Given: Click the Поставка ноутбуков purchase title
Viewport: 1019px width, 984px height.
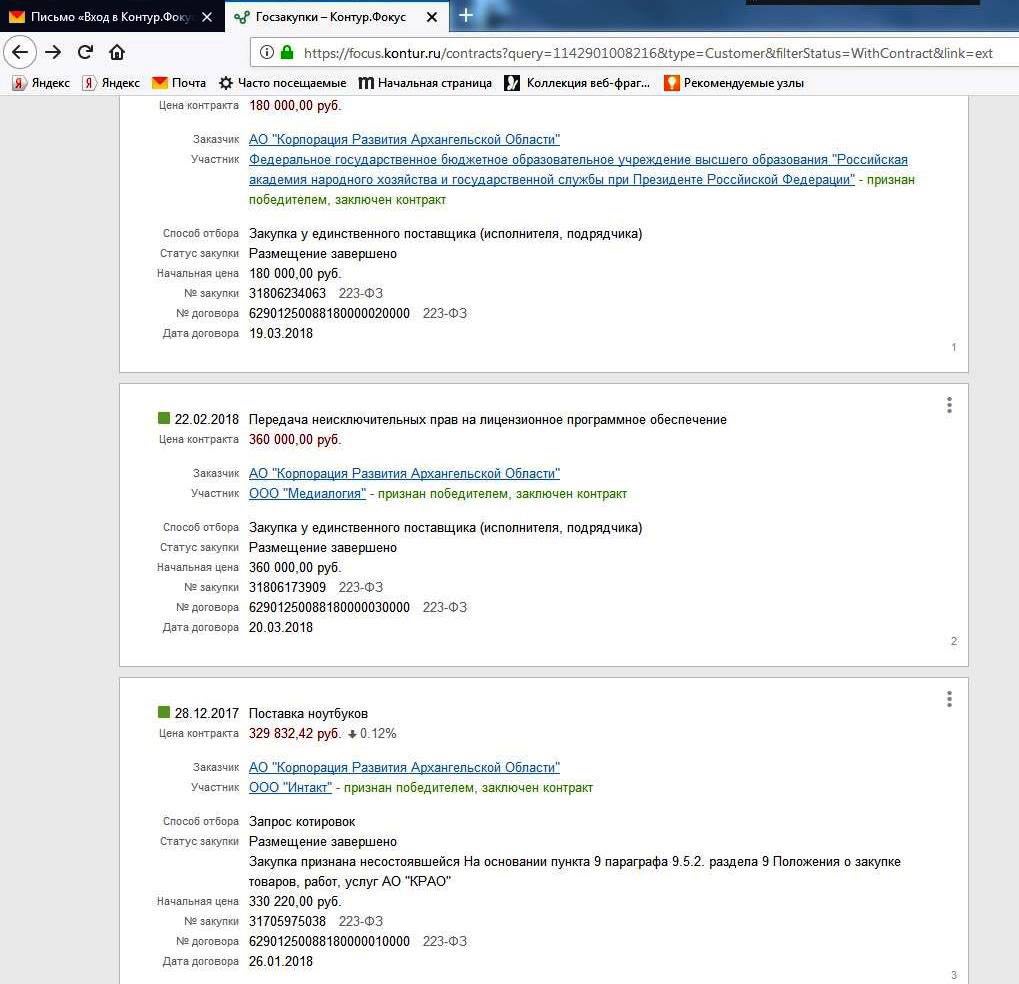Looking at the screenshot, I should pos(308,714).
